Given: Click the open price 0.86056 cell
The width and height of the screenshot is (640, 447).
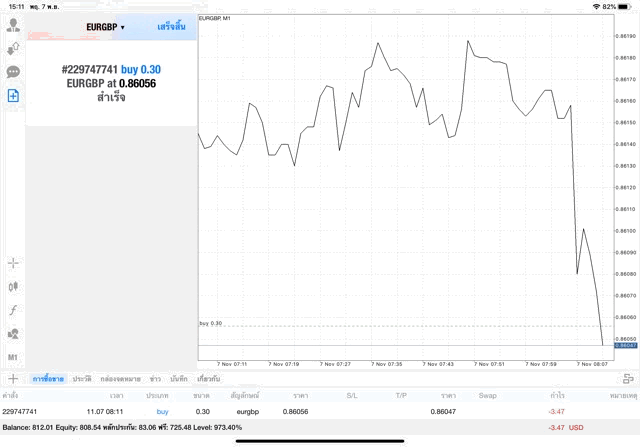Looking at the screenshot, I should 296,411.
